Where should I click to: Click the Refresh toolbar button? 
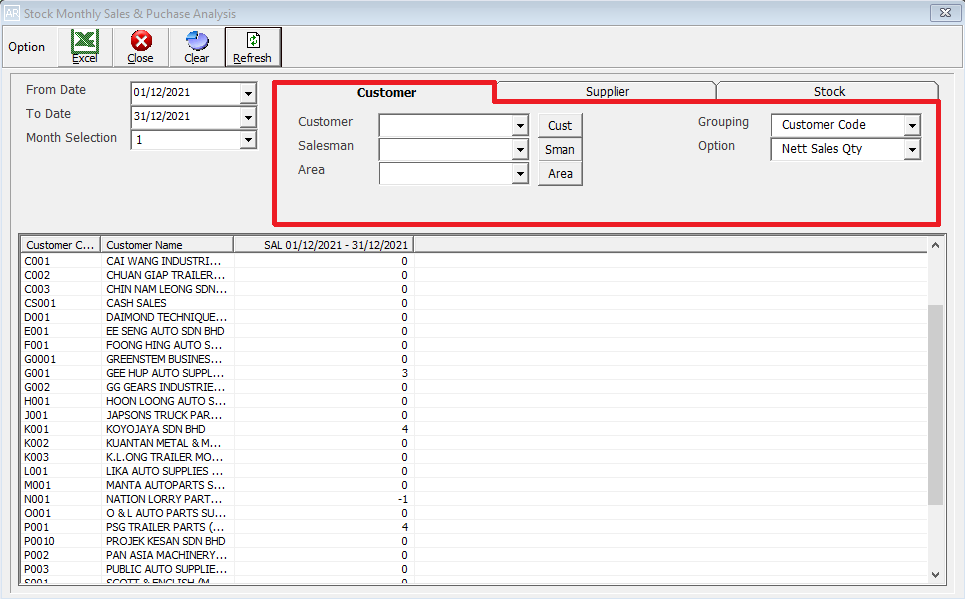pos(253,47)
